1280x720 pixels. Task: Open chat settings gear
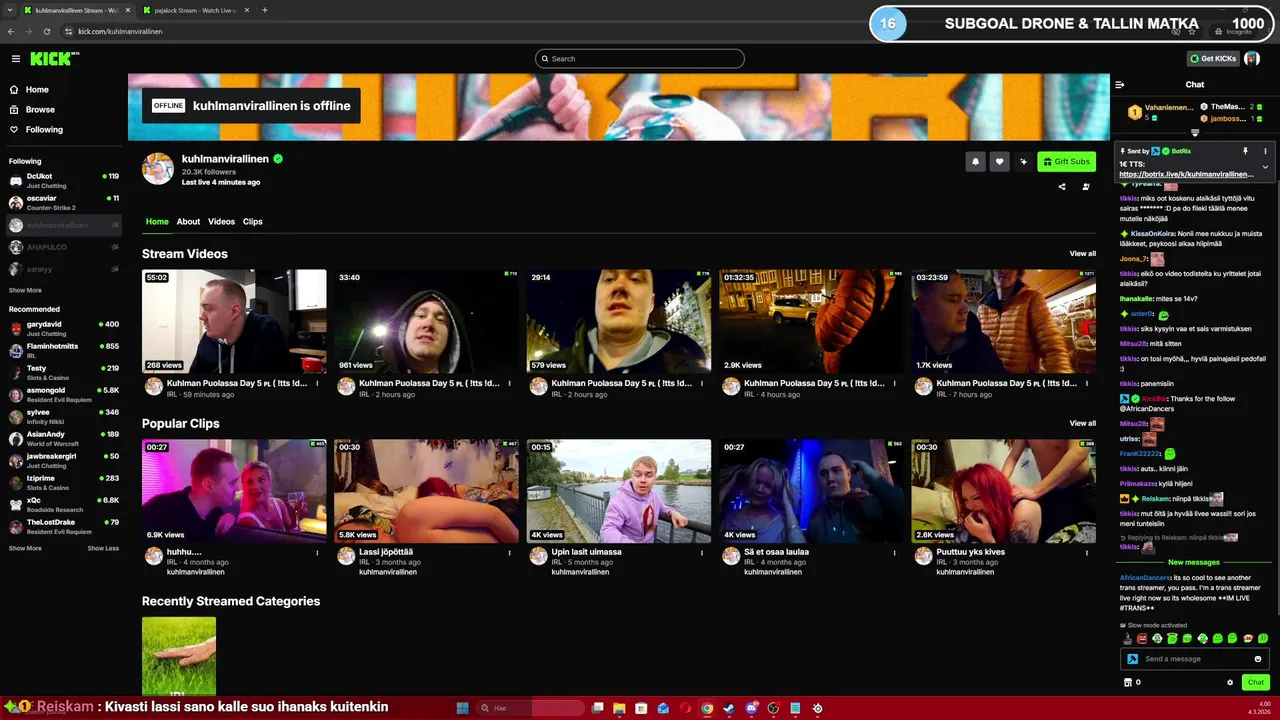(1230, 683)
